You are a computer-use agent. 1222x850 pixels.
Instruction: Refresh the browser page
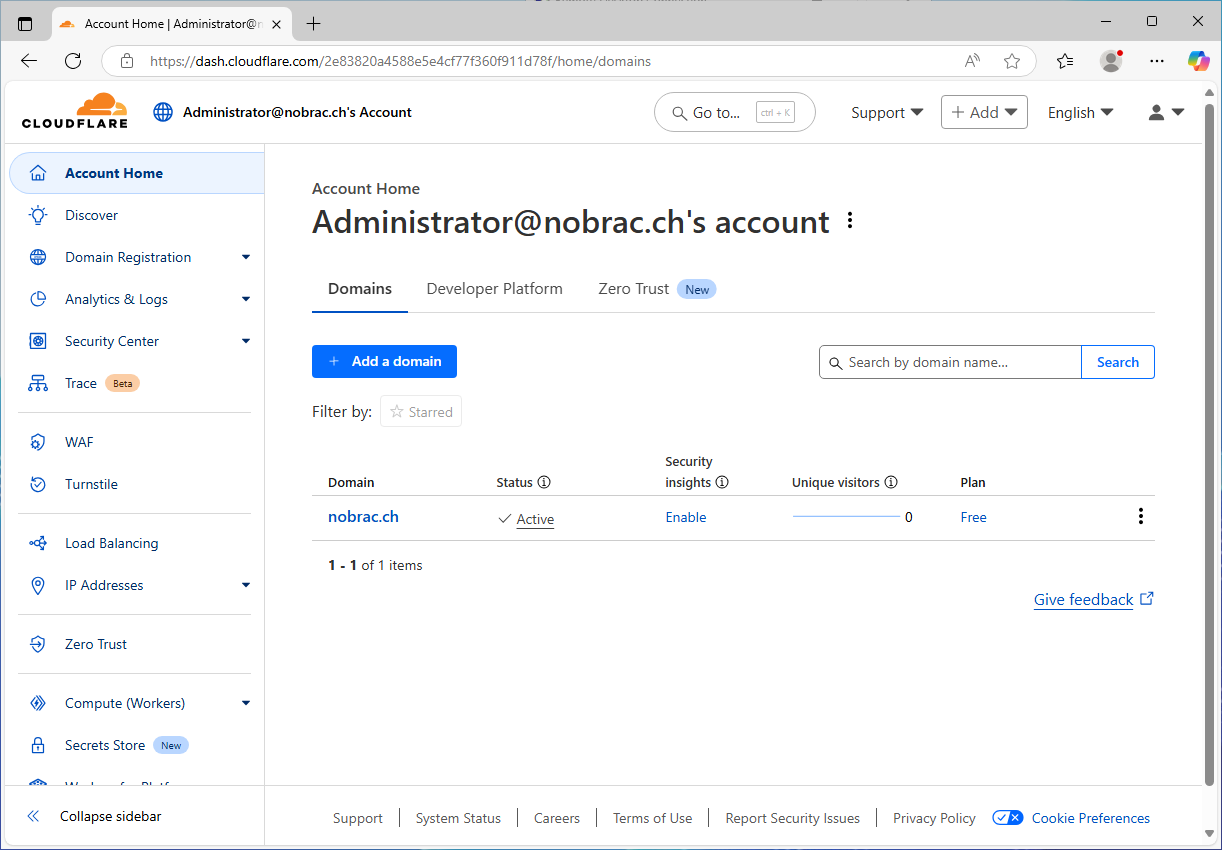(73, 61)
